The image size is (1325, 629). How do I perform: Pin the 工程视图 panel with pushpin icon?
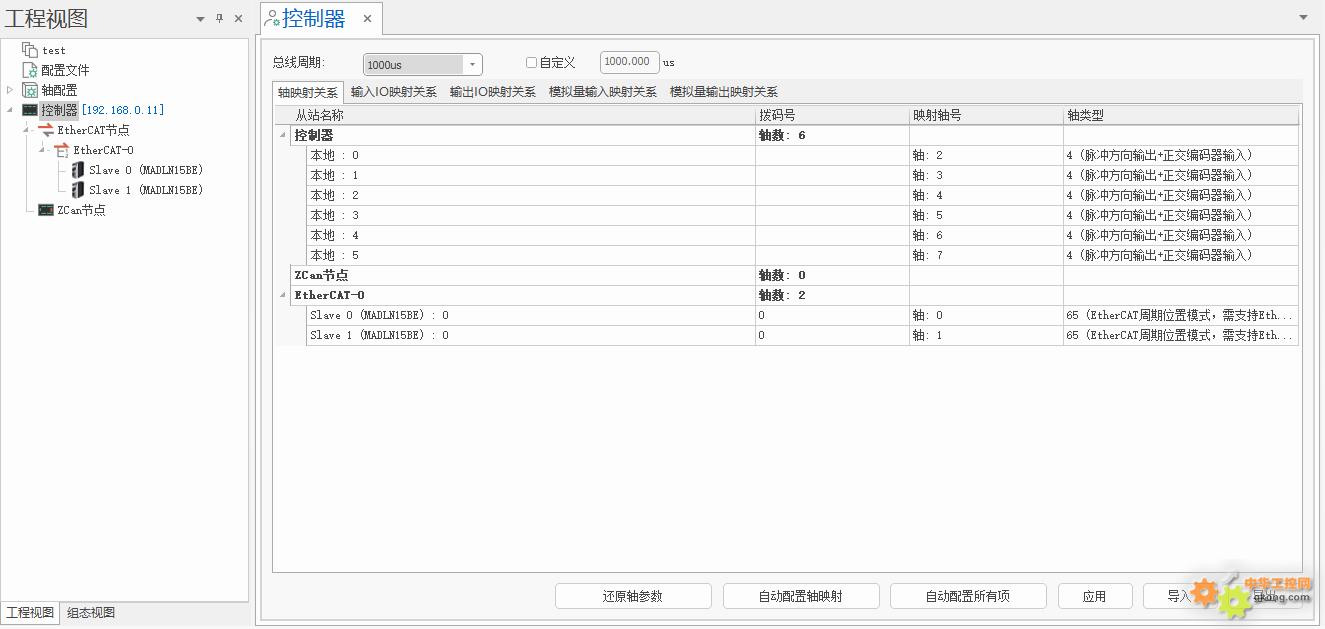click(219, 18)
